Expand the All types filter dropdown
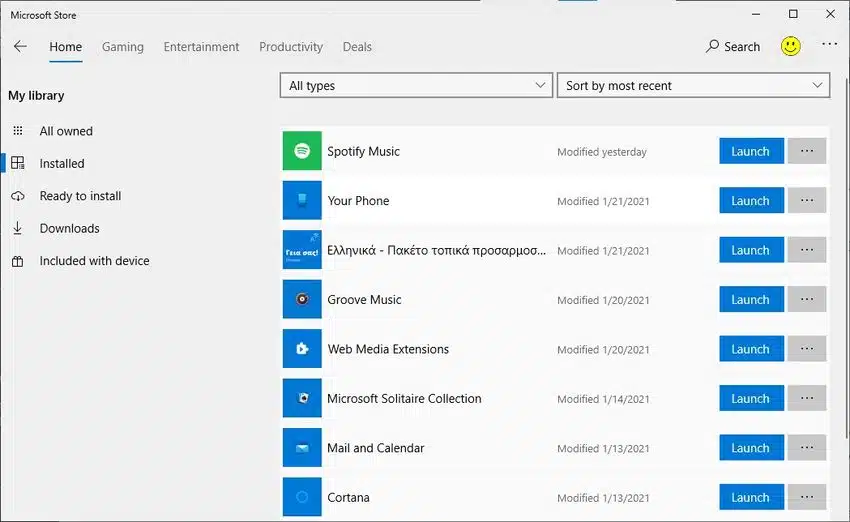The image size is (850, 522). point(416,85)
